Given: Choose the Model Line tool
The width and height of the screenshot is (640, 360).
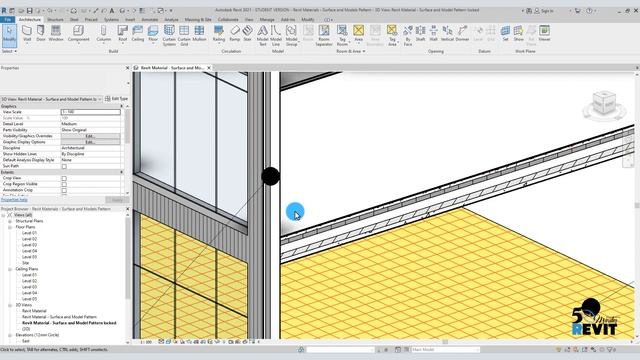Looking at the screenshot, I should [276, 36].
